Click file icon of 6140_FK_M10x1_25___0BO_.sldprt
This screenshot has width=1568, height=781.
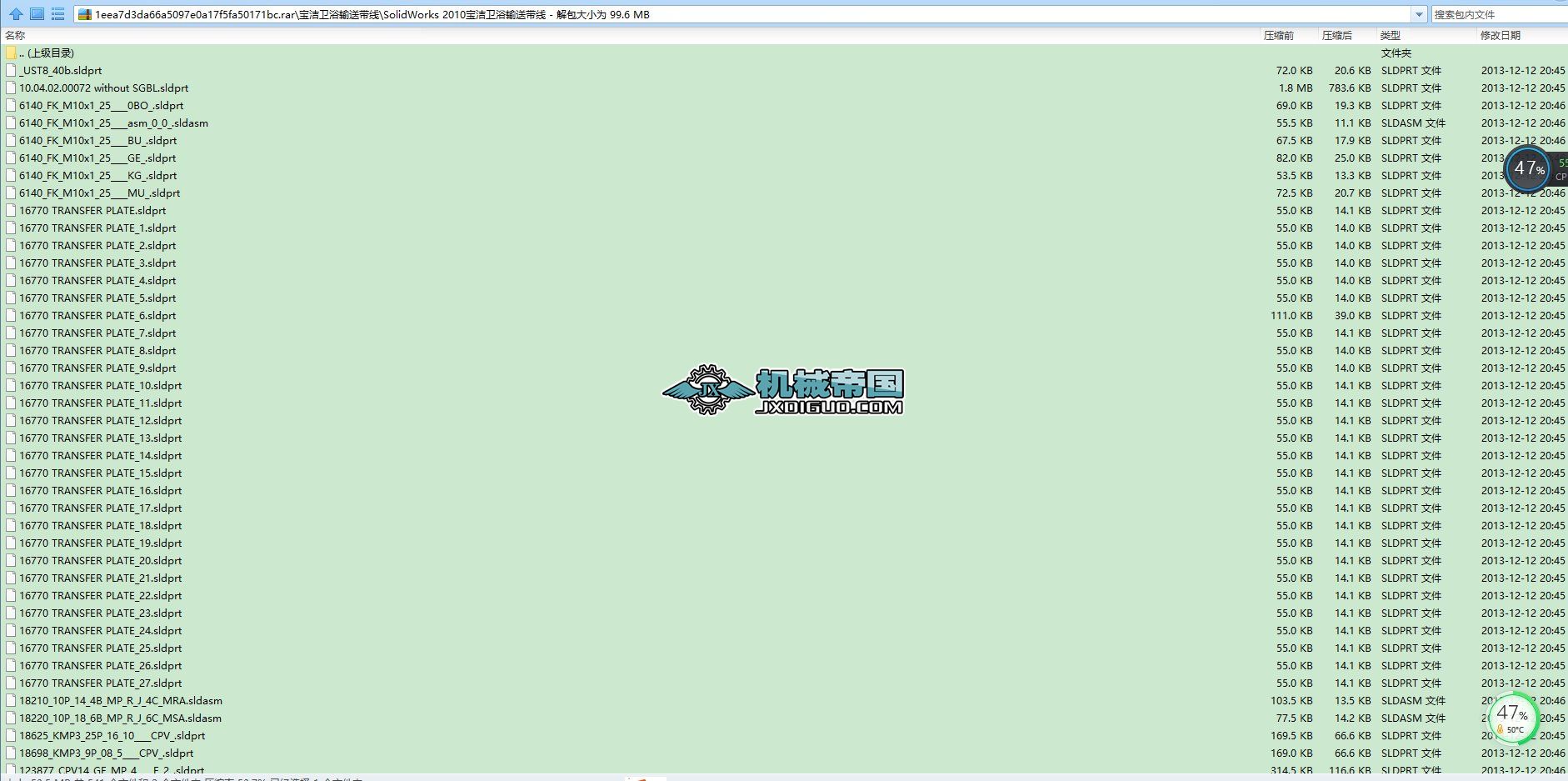[x=11, y=105]
